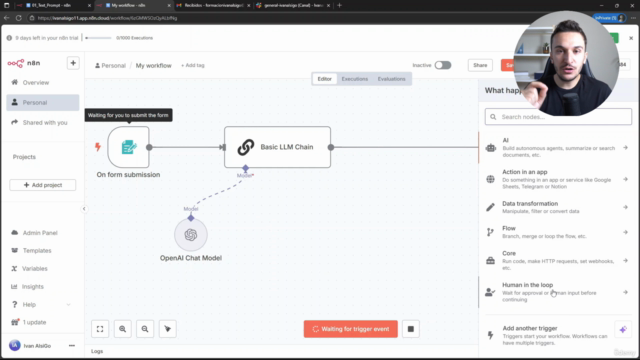Click the toolbox icon for Core
Screen dimensions: 640x360
pyautogui.click(x=491, y=260)
